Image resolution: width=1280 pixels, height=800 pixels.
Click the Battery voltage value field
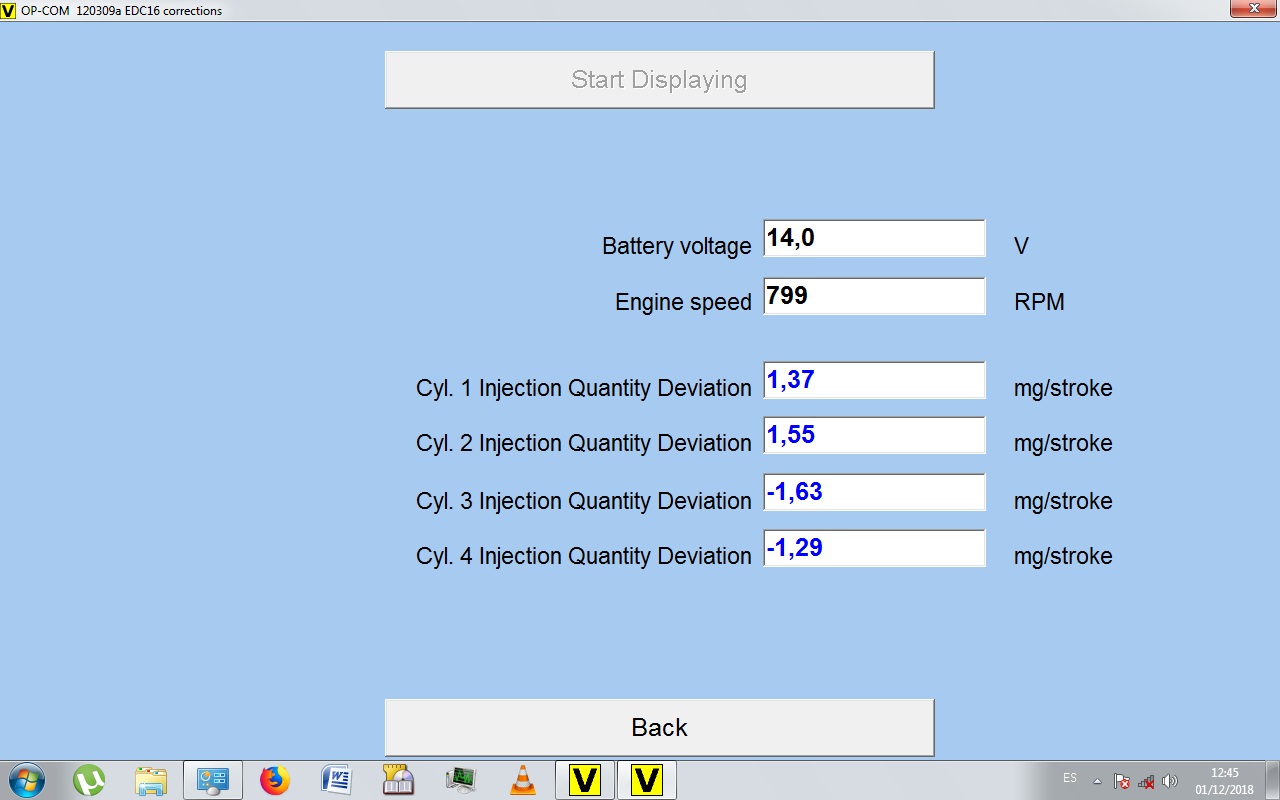[874, 239]
